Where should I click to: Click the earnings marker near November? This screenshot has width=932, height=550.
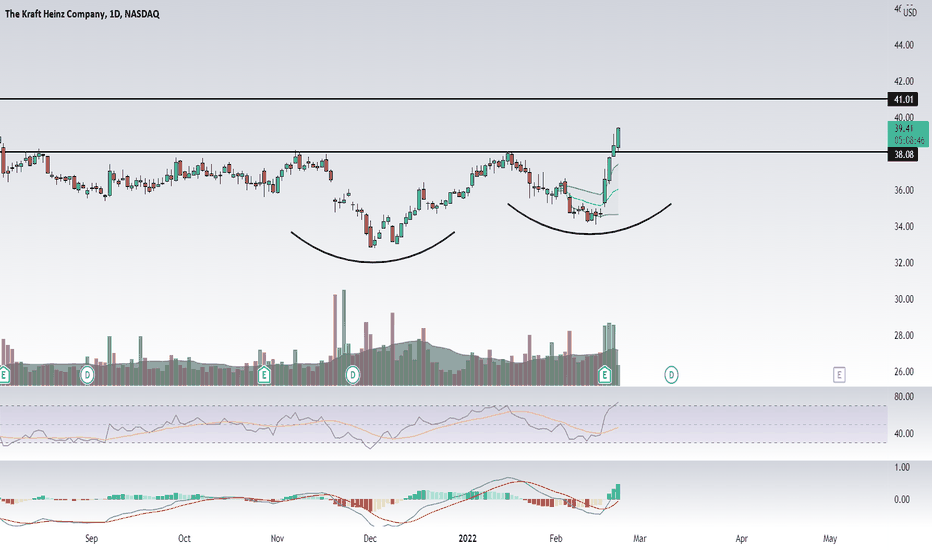(263, 375)
